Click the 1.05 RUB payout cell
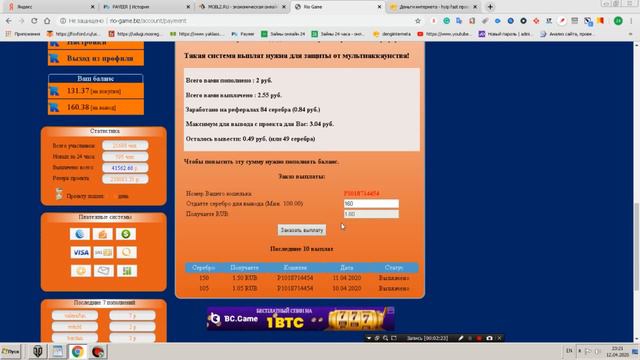640x360 pixels. pos(244,288)
